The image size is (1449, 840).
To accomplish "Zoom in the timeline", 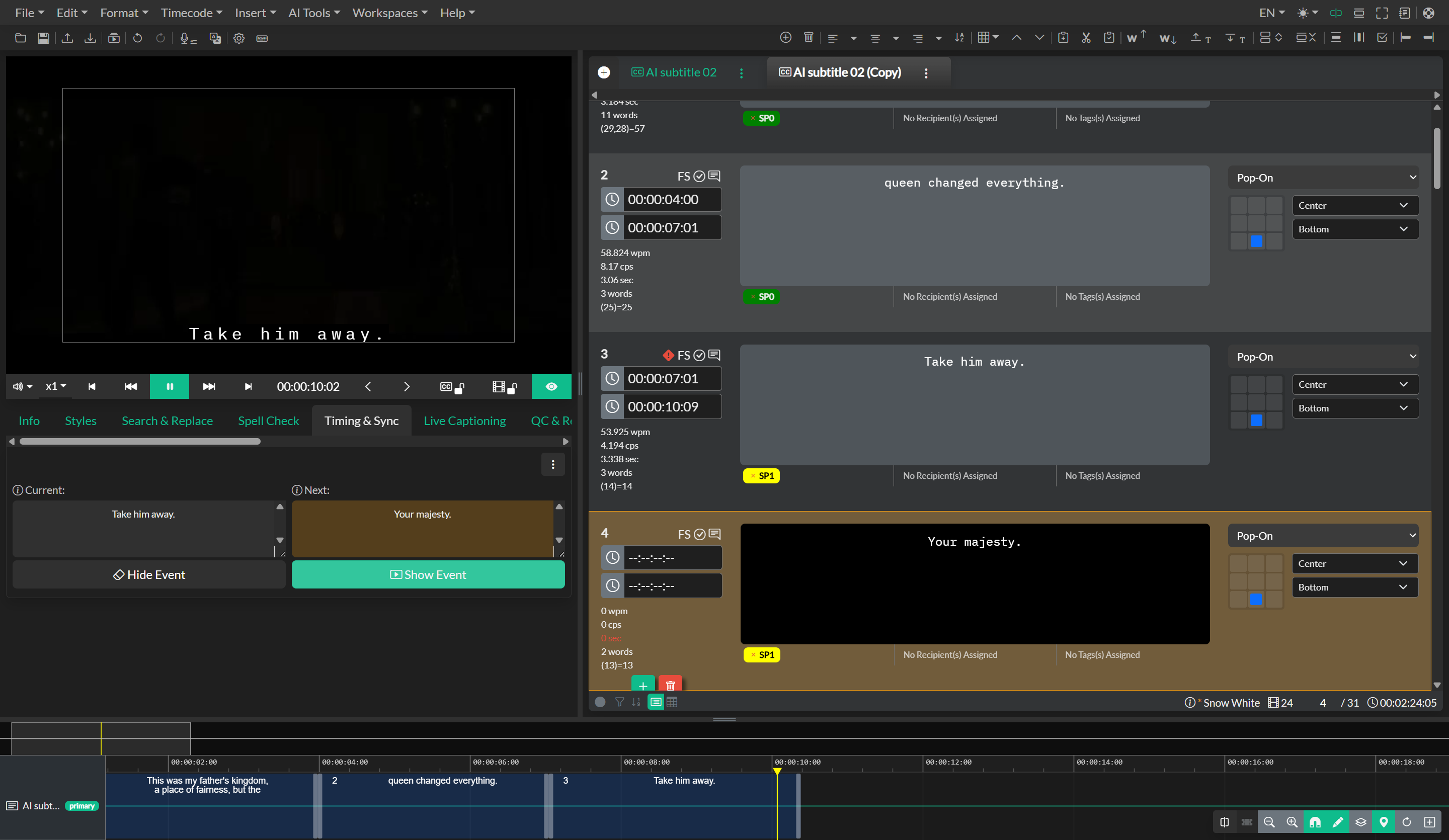I will click(1292, 821).
